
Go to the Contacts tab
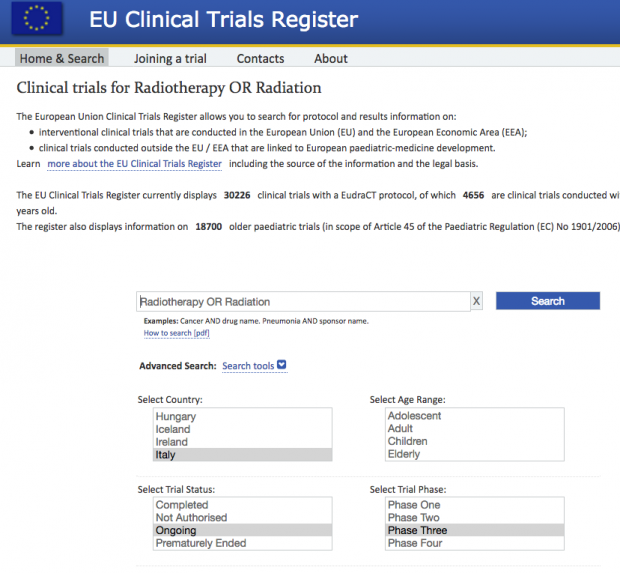click(x=260, y=59)
